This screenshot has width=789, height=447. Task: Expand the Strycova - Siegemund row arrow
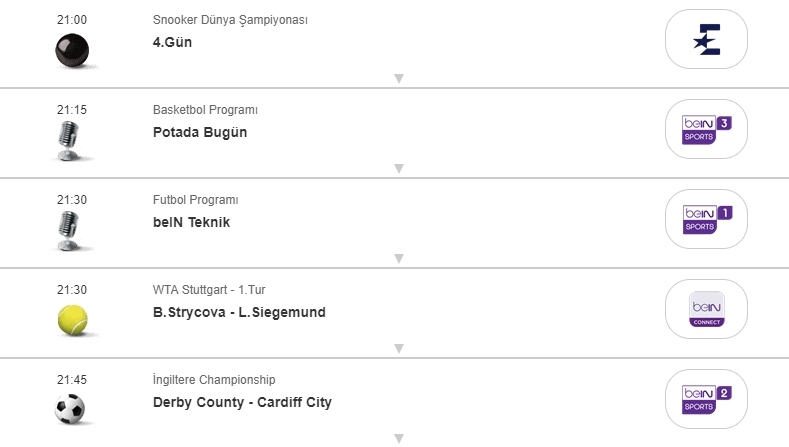tap(398, 348)
